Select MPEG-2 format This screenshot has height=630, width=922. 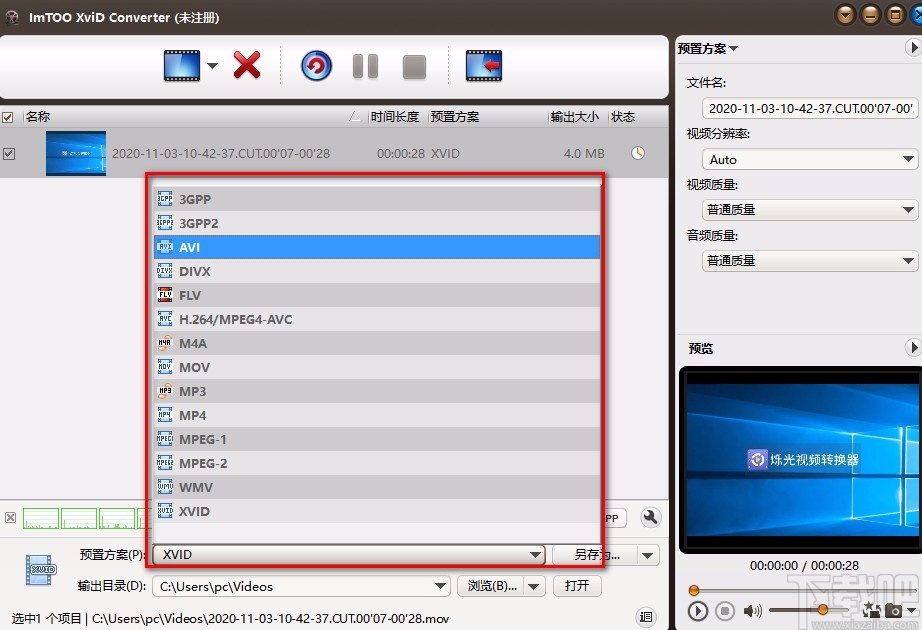377,463
